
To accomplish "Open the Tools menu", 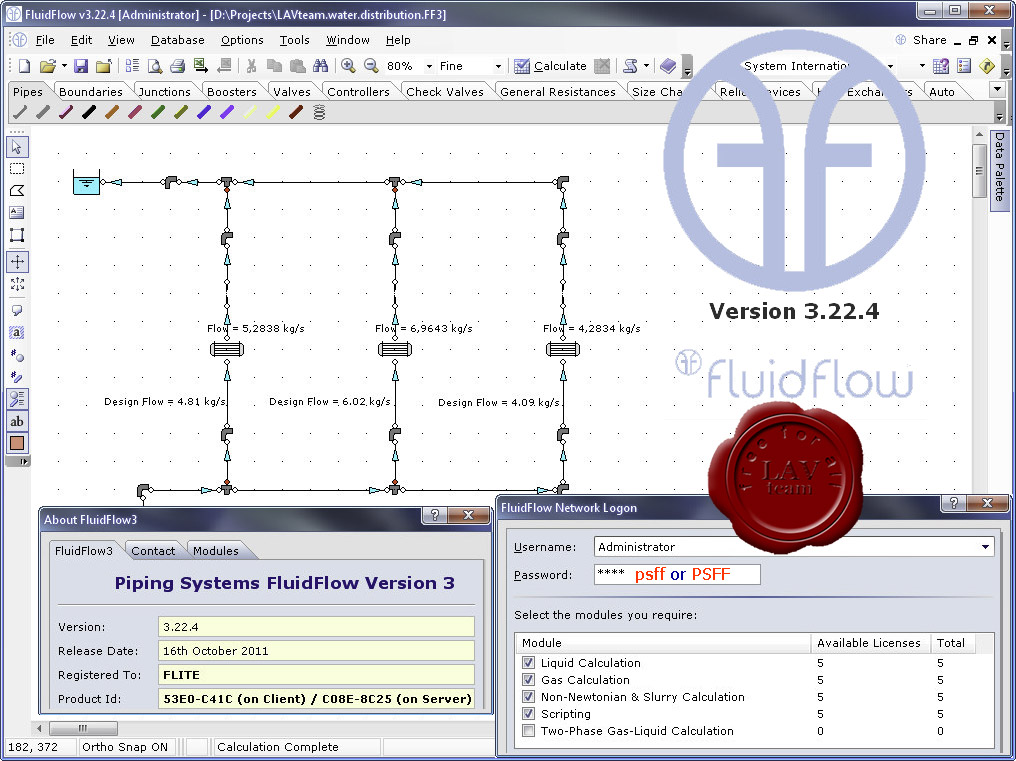I will click(294, 40).
